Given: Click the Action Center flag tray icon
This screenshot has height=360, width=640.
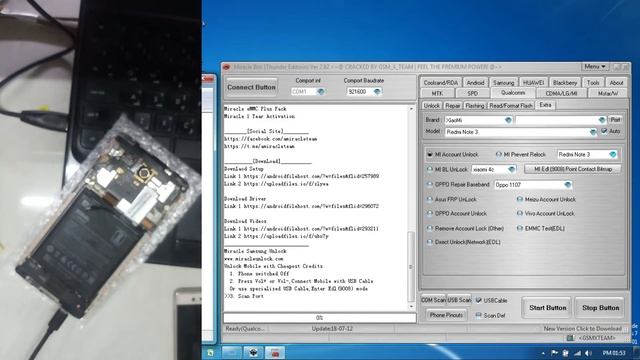Looking at the screenshot, I should [554, 353].
